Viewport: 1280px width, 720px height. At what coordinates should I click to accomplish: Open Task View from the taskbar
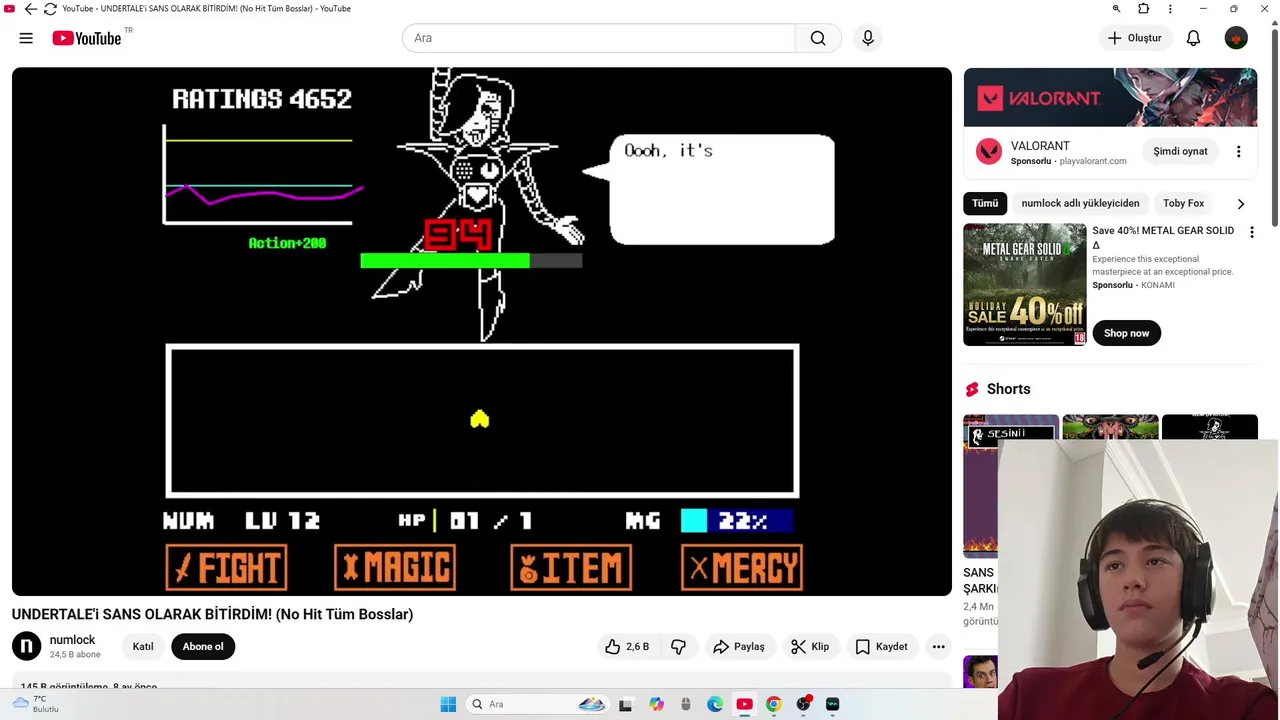[625, 704]
